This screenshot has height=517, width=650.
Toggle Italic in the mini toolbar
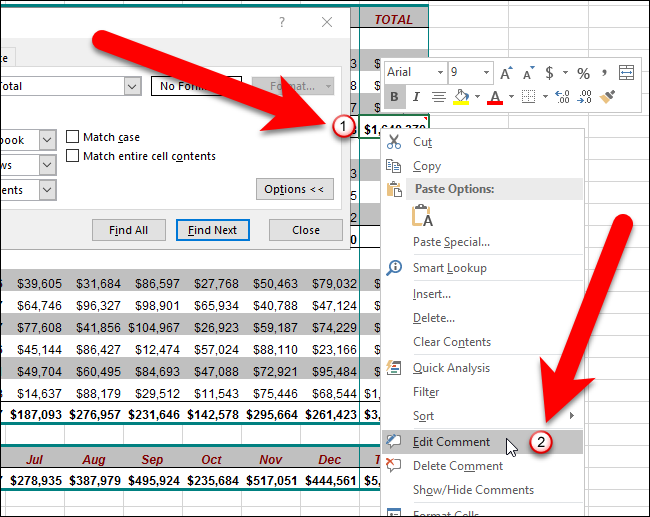click(x=416, y=97)
